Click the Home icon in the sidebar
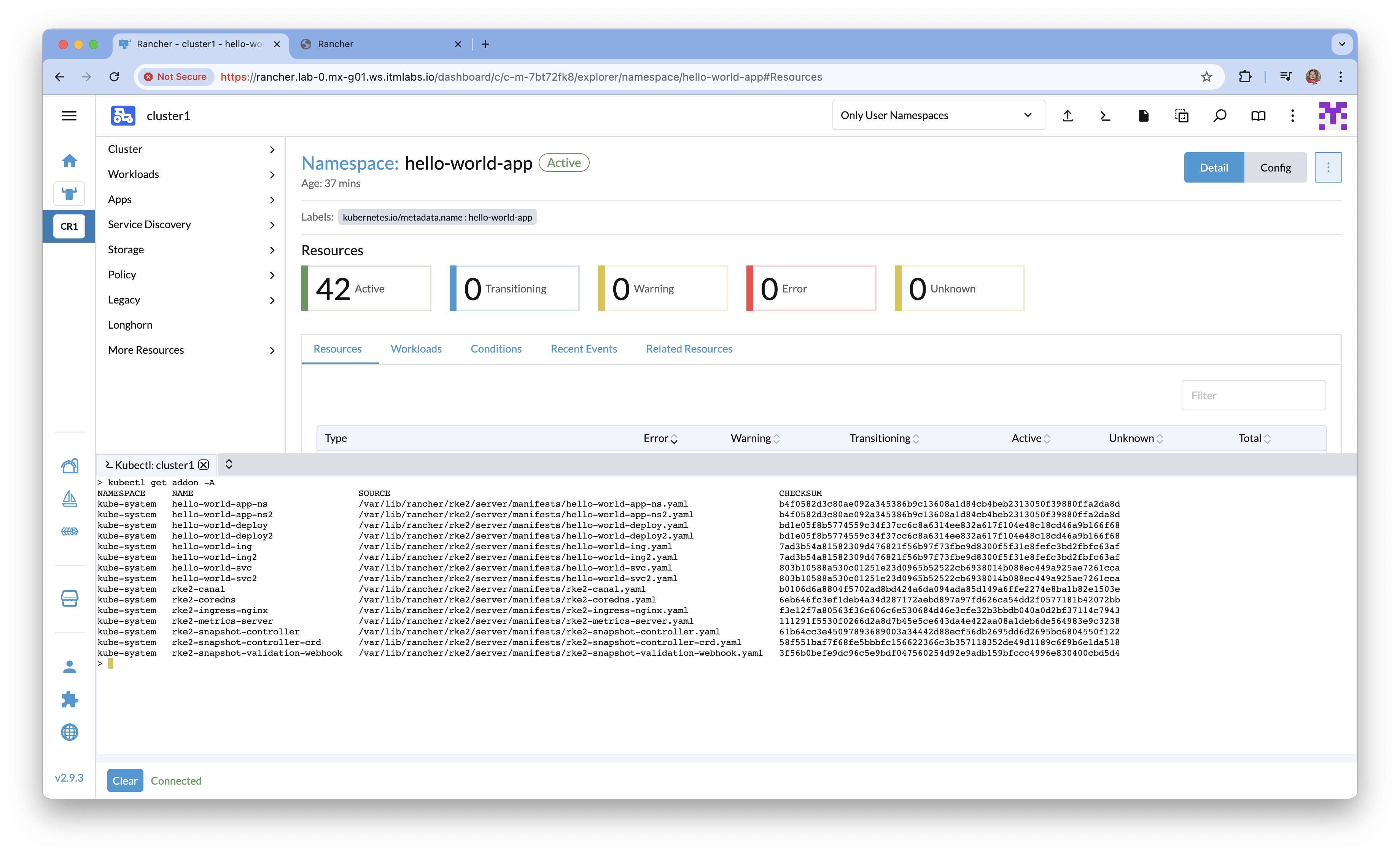The width and height of the screenshot is (1400, 855). 69,161
